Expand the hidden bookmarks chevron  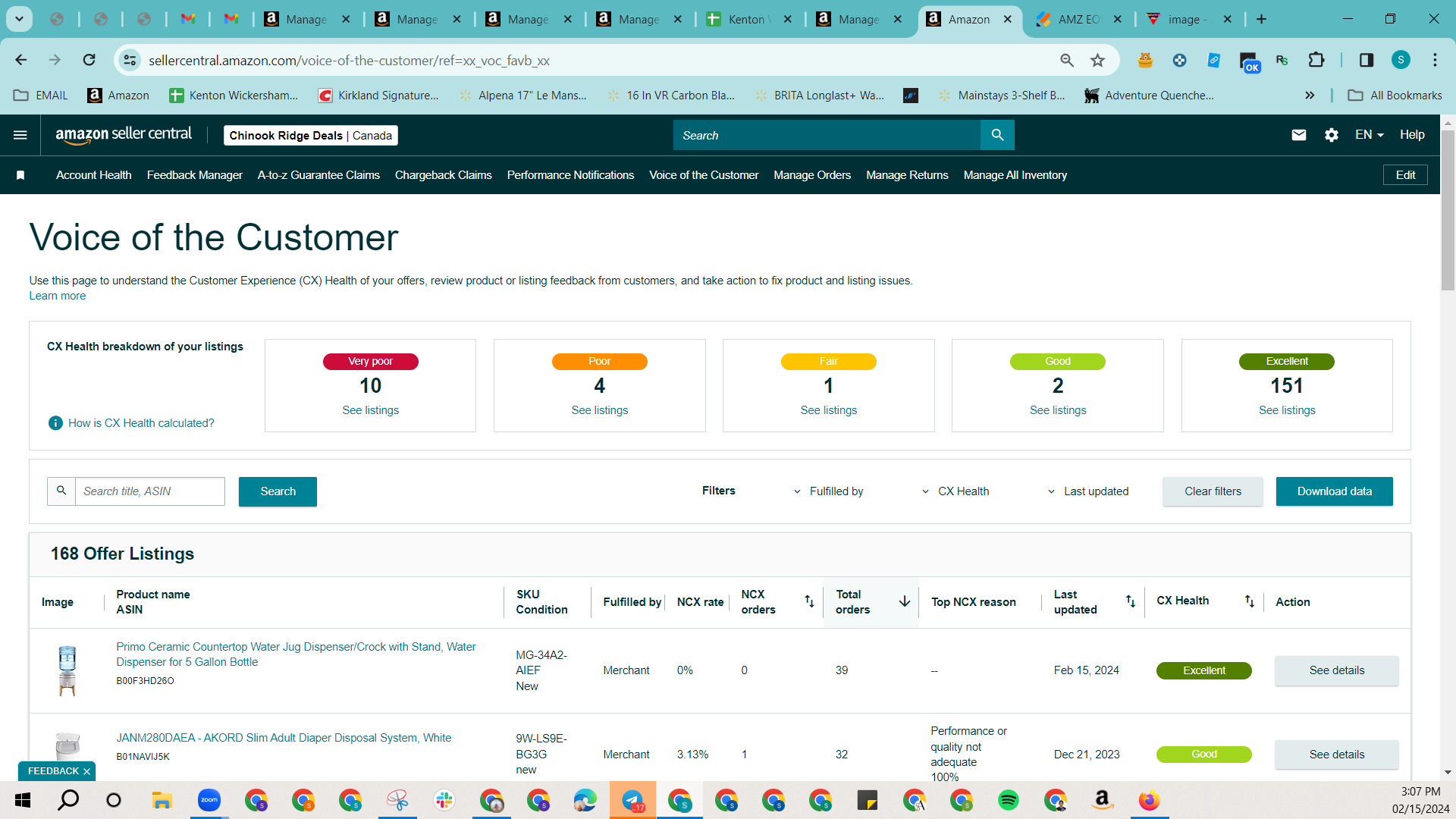(1310, 96)
